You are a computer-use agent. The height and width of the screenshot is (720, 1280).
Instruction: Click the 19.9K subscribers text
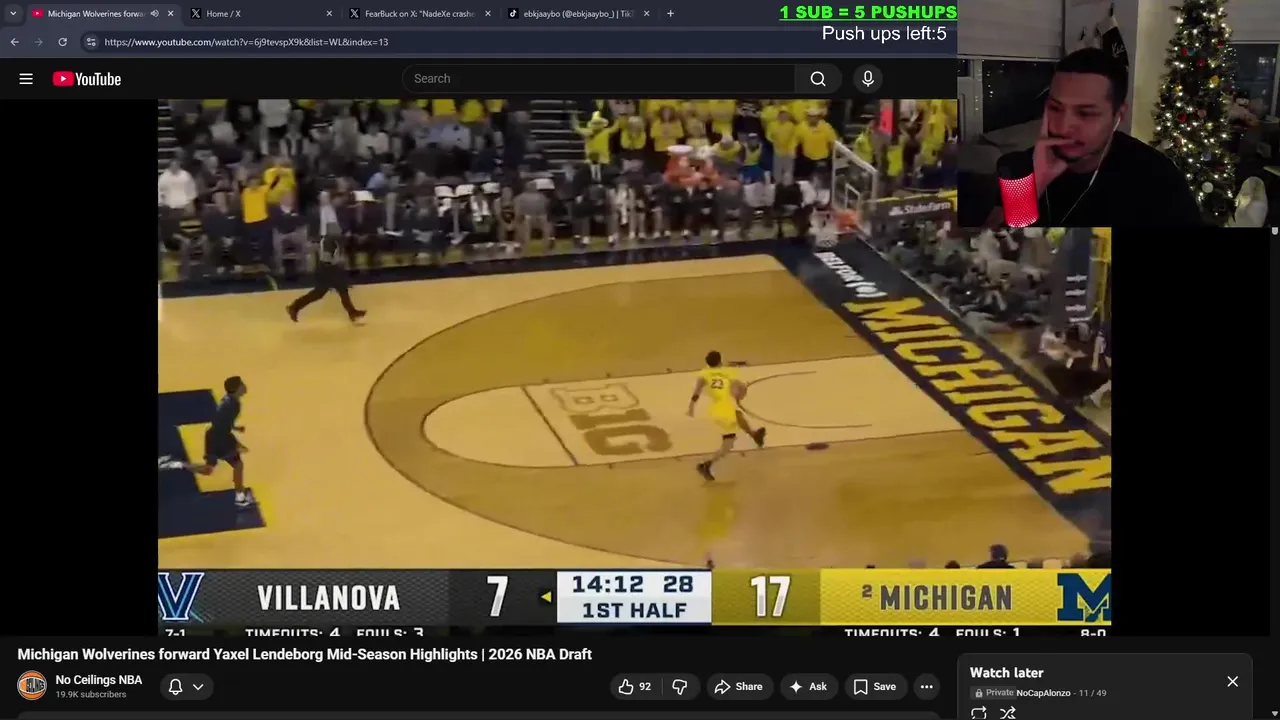click(x=91, y=695)
